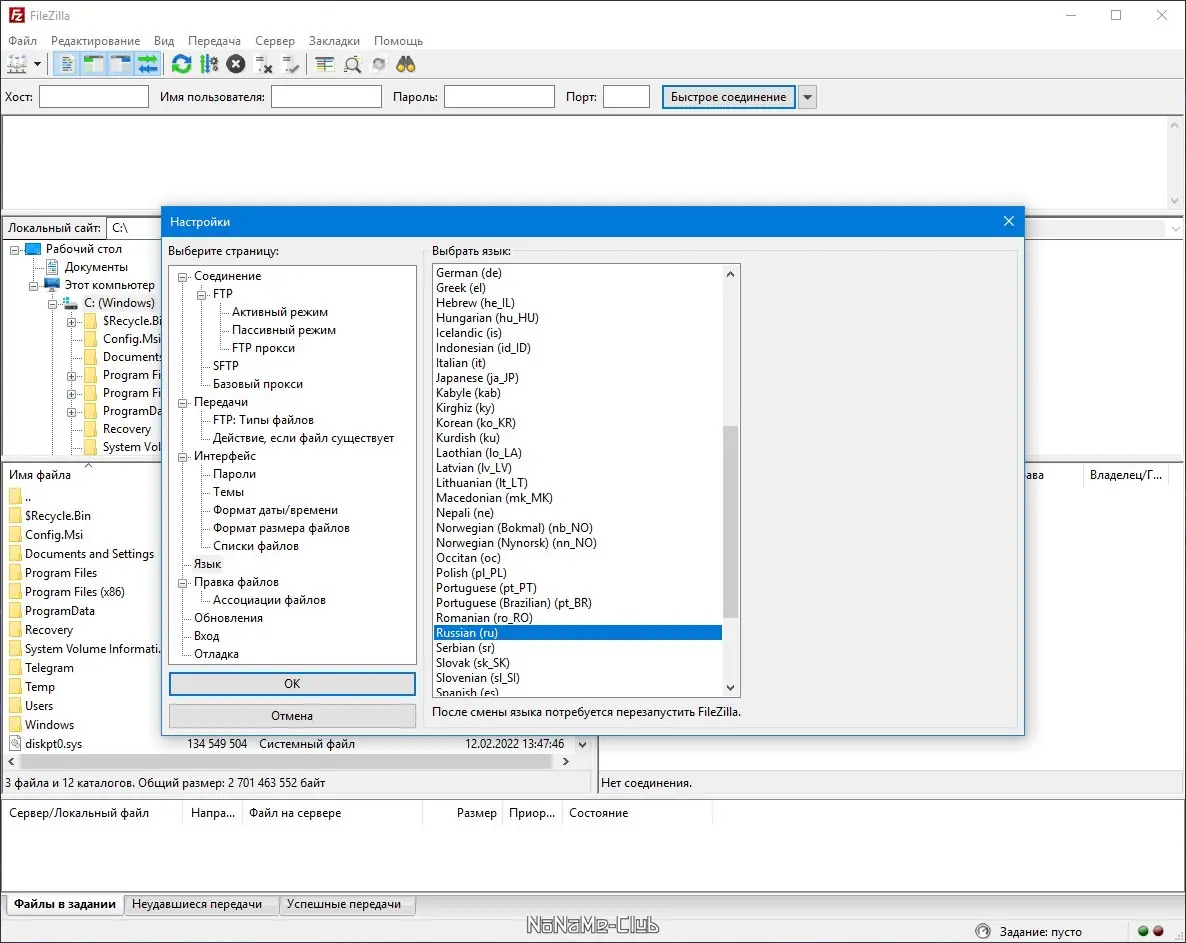Toggle the transfer queue display button

pos(148,65)
